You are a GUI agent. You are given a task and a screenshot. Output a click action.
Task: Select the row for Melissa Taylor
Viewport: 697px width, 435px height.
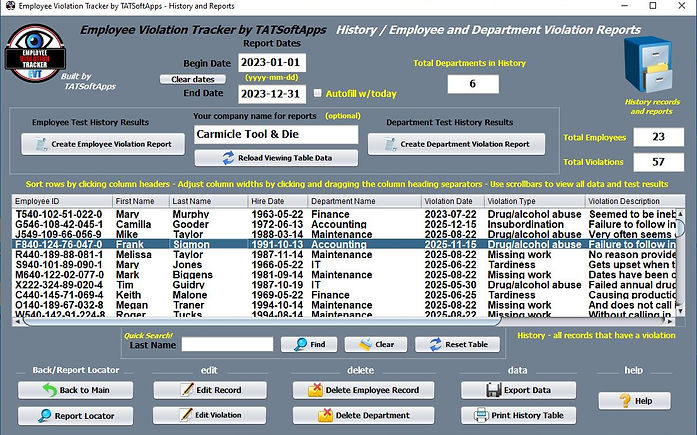click(344, 255)
